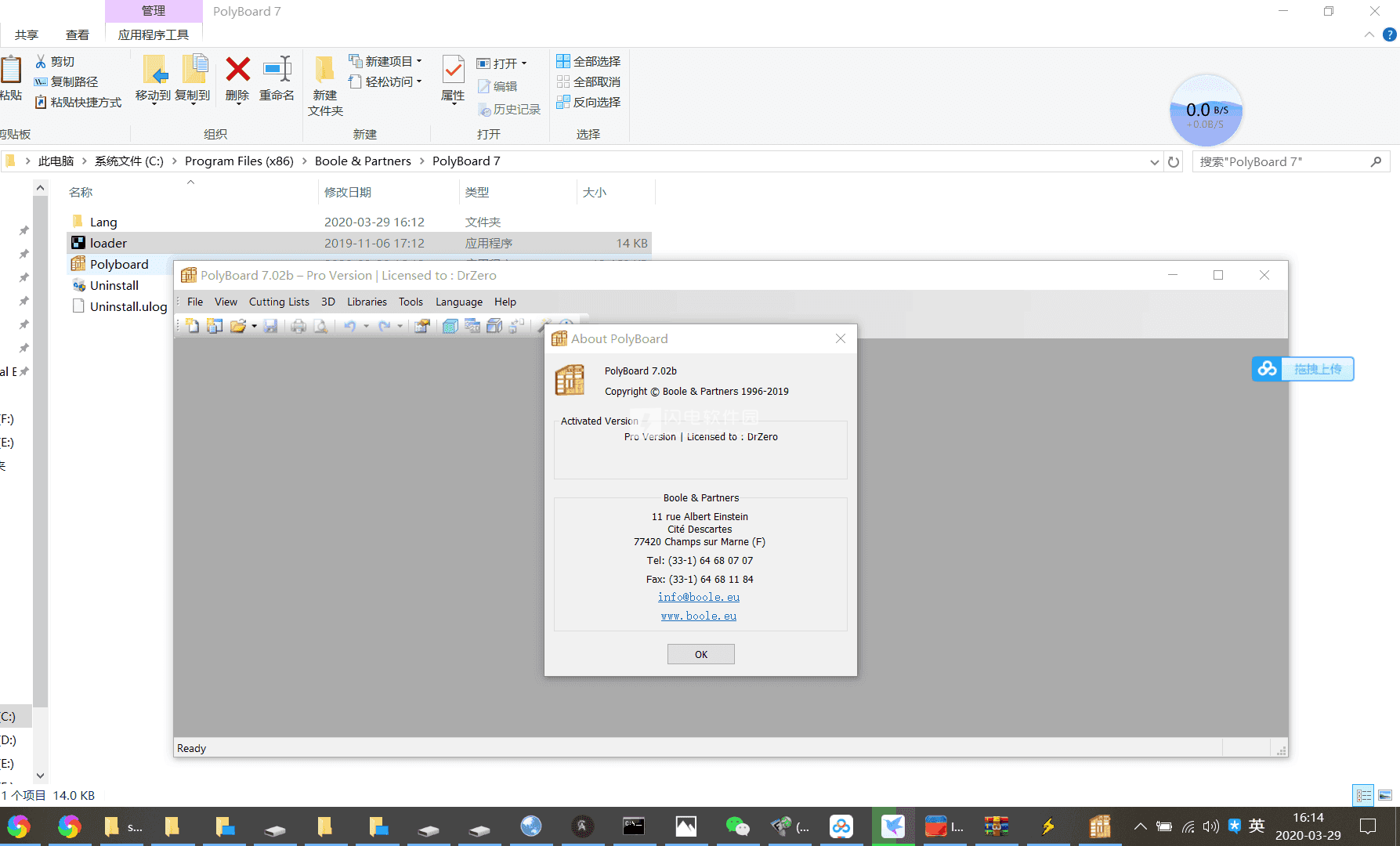Click Select all (全部选择) in ribbon

click(588, 61)
